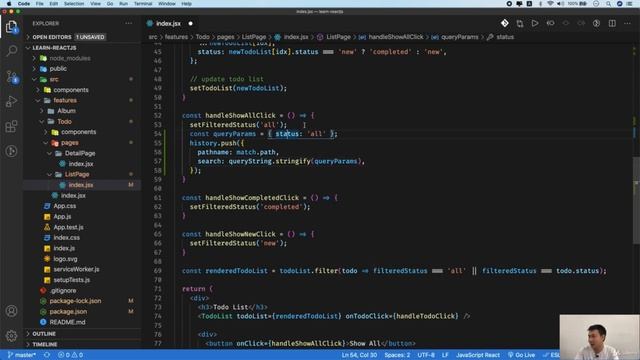Image resolution: width=640 pixels, height=360 pixels.
Task: Open the Selection menu
Action: tap(74, 4)
